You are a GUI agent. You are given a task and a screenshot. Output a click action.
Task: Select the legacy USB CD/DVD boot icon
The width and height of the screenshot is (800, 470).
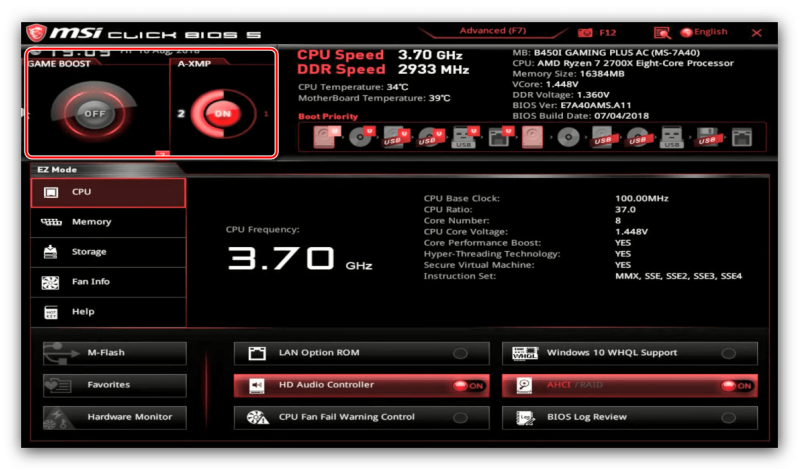pyautogui.click(x=638, y=137)
